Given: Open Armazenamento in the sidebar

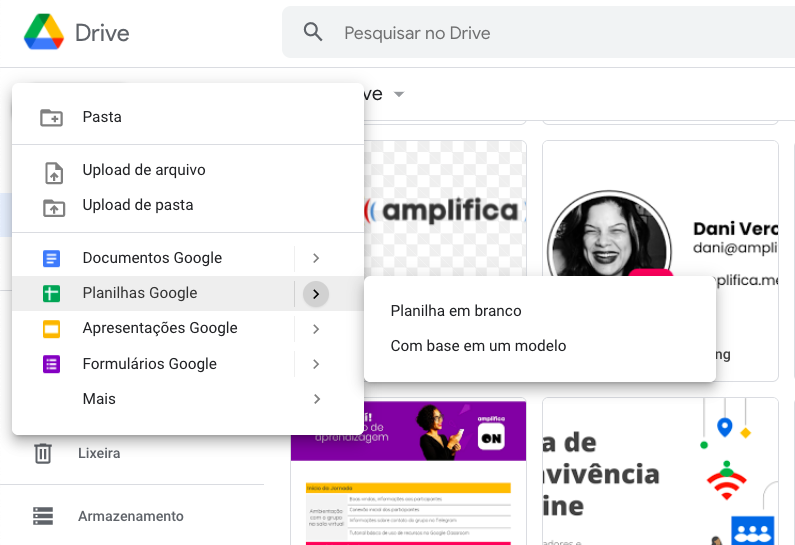Looking at the screenshot, I should click(132, 516).
